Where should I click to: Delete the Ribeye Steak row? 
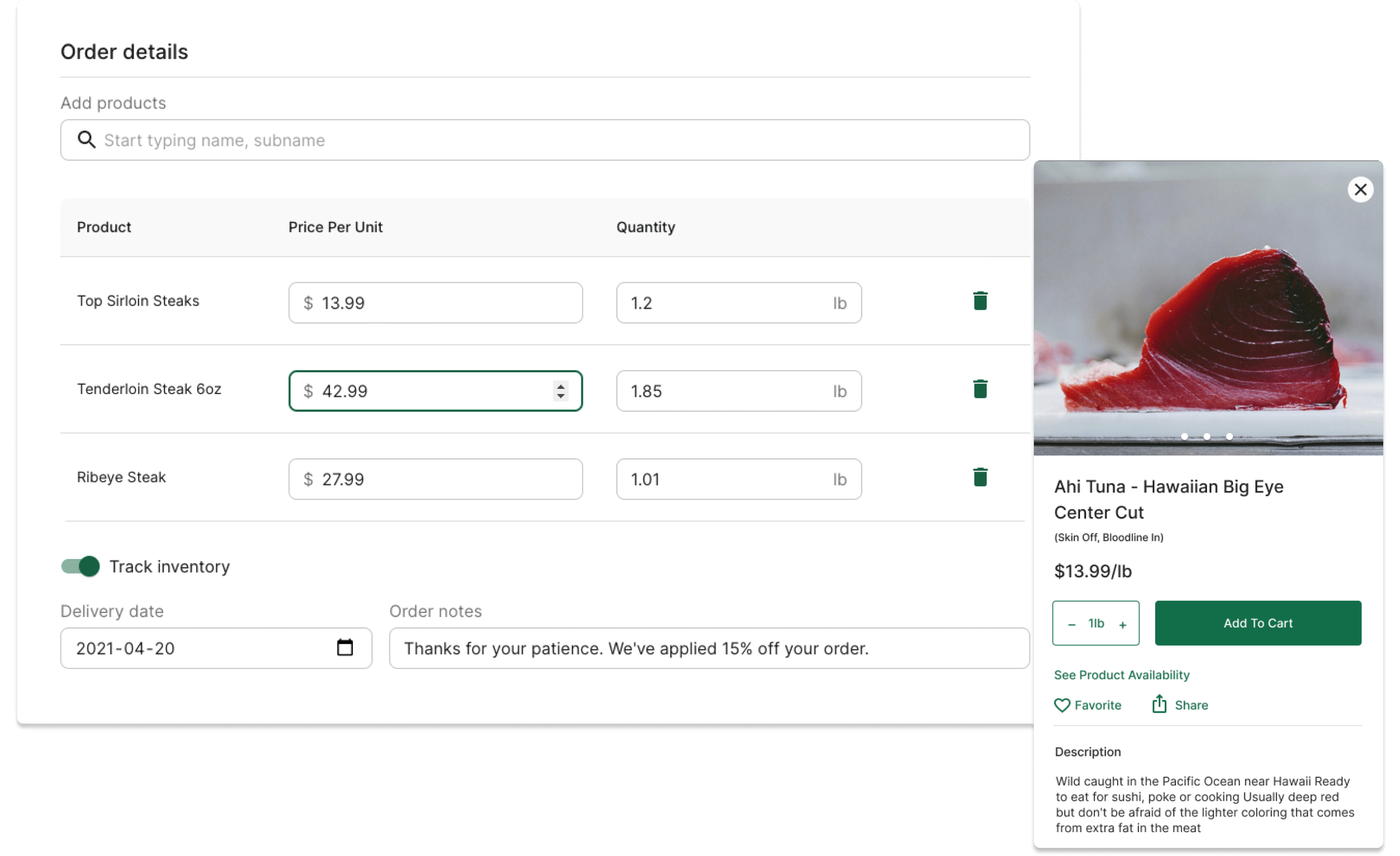(x=980, y=477)
